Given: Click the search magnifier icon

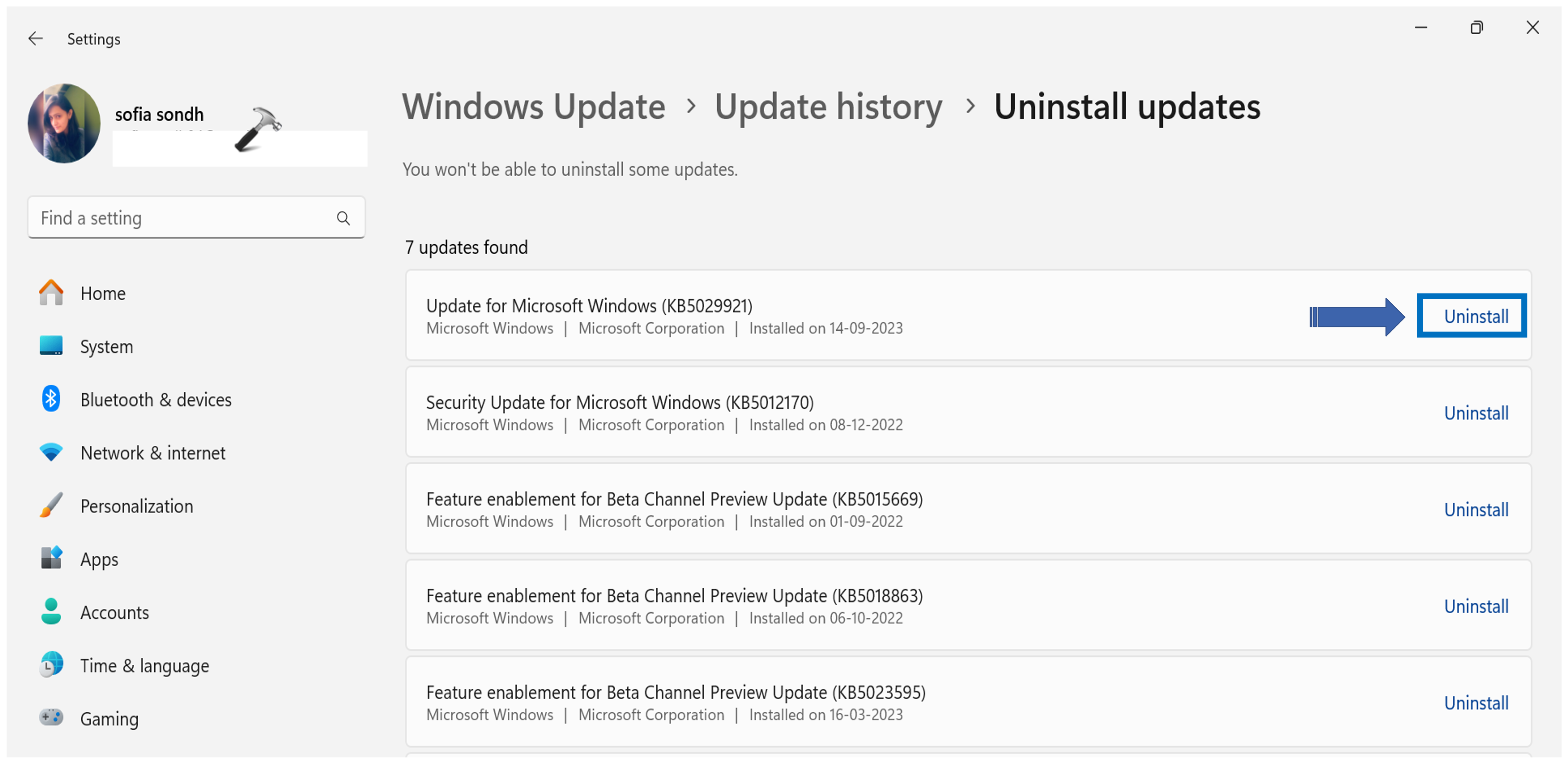Looking at the screenshot, I should (x=343, y=218).
